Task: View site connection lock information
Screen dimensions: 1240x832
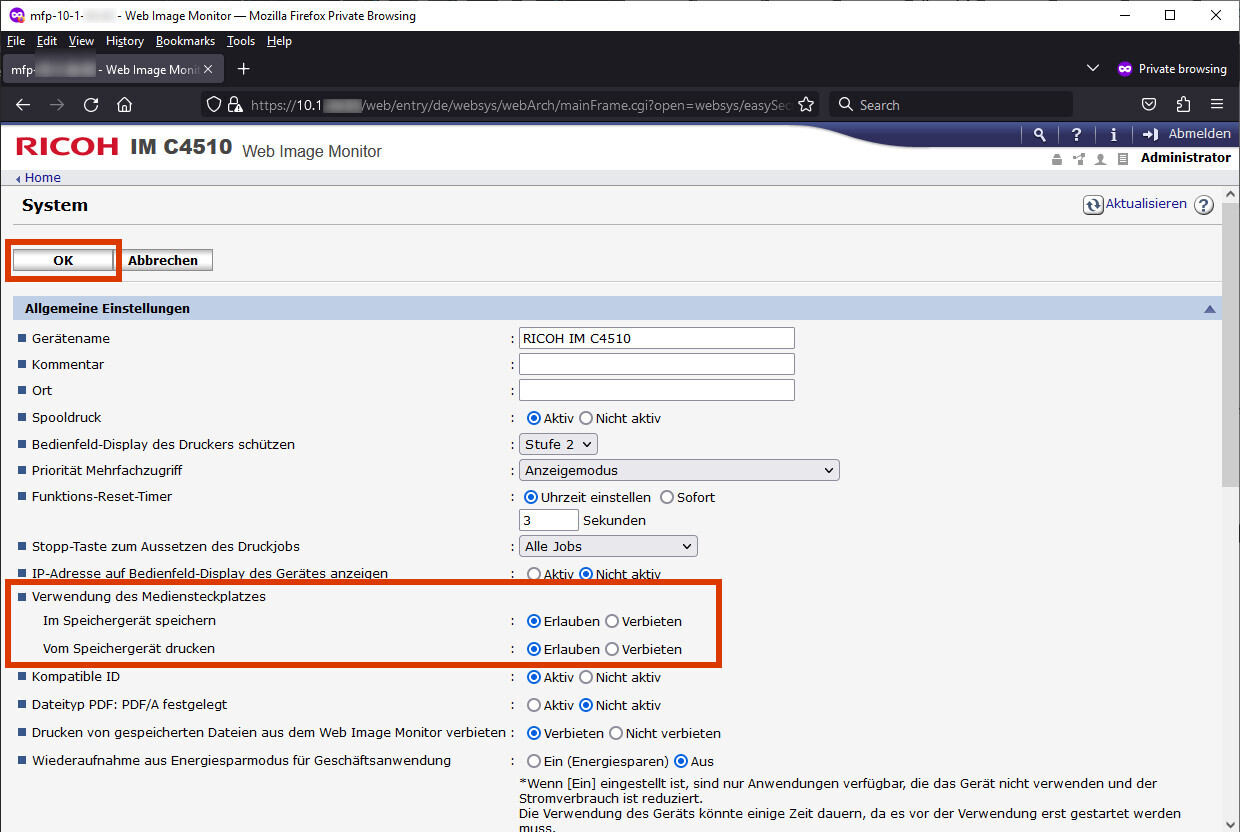Action: tap(235, 105)
